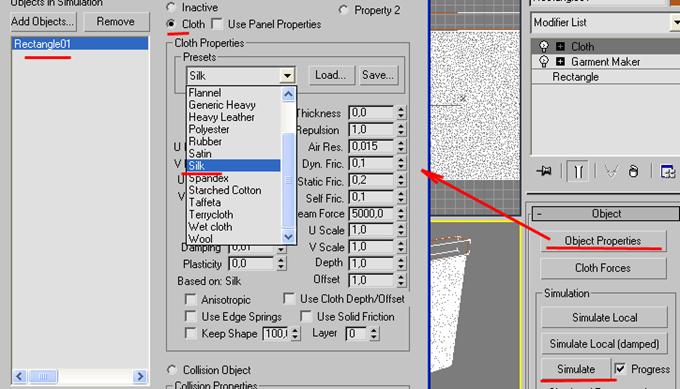Enable the Keep Shape checkbox
Viewport: 680px width, 389px height.
click(x=190, y=333)
